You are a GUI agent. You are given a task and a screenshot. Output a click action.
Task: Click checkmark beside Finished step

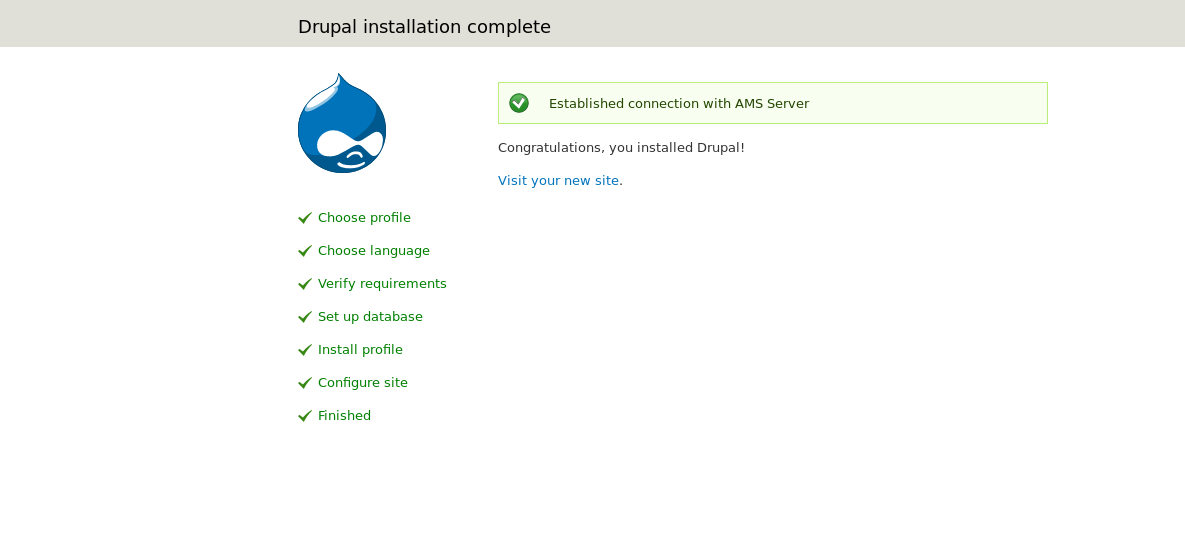305,416
